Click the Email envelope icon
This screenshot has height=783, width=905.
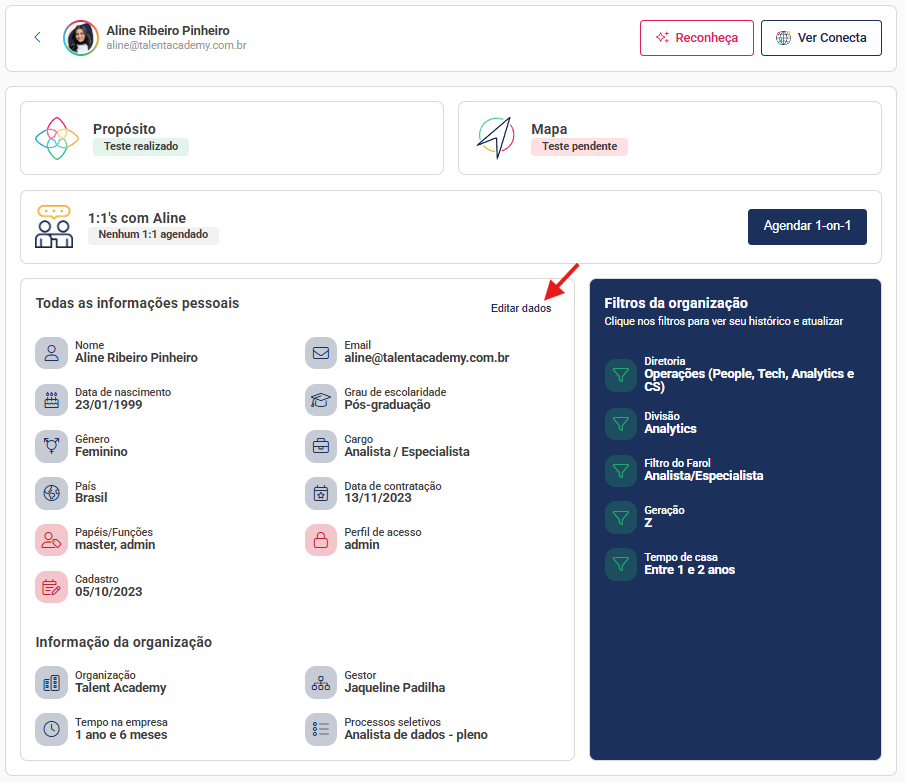click(x=321, y=353)
